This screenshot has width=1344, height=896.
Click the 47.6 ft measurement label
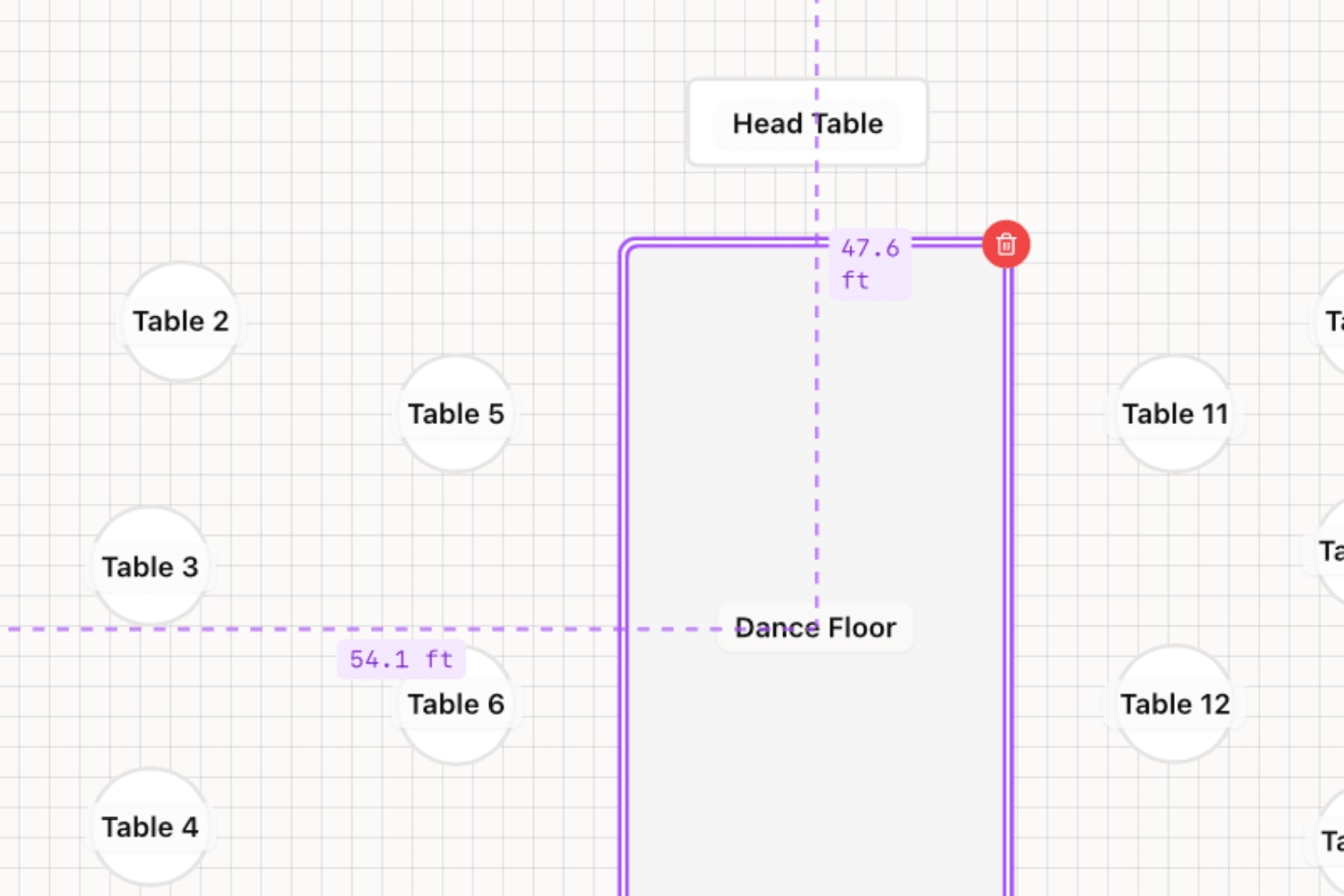tap(869, 263)
